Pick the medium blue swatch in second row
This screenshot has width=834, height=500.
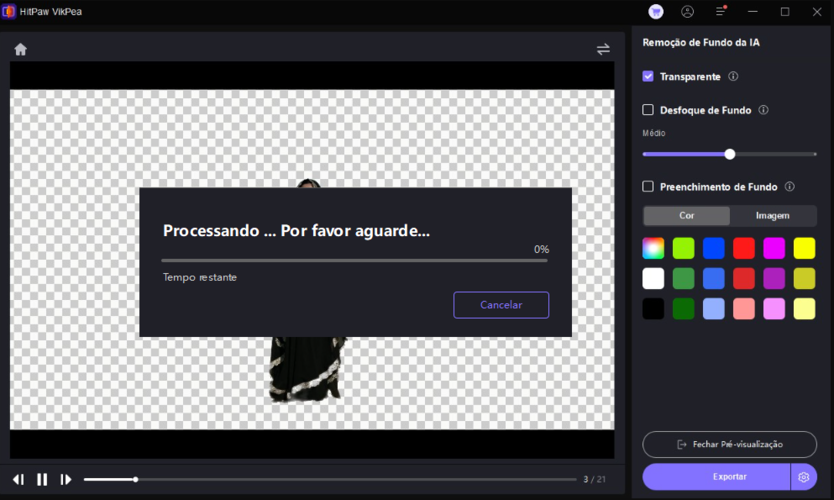714,279
